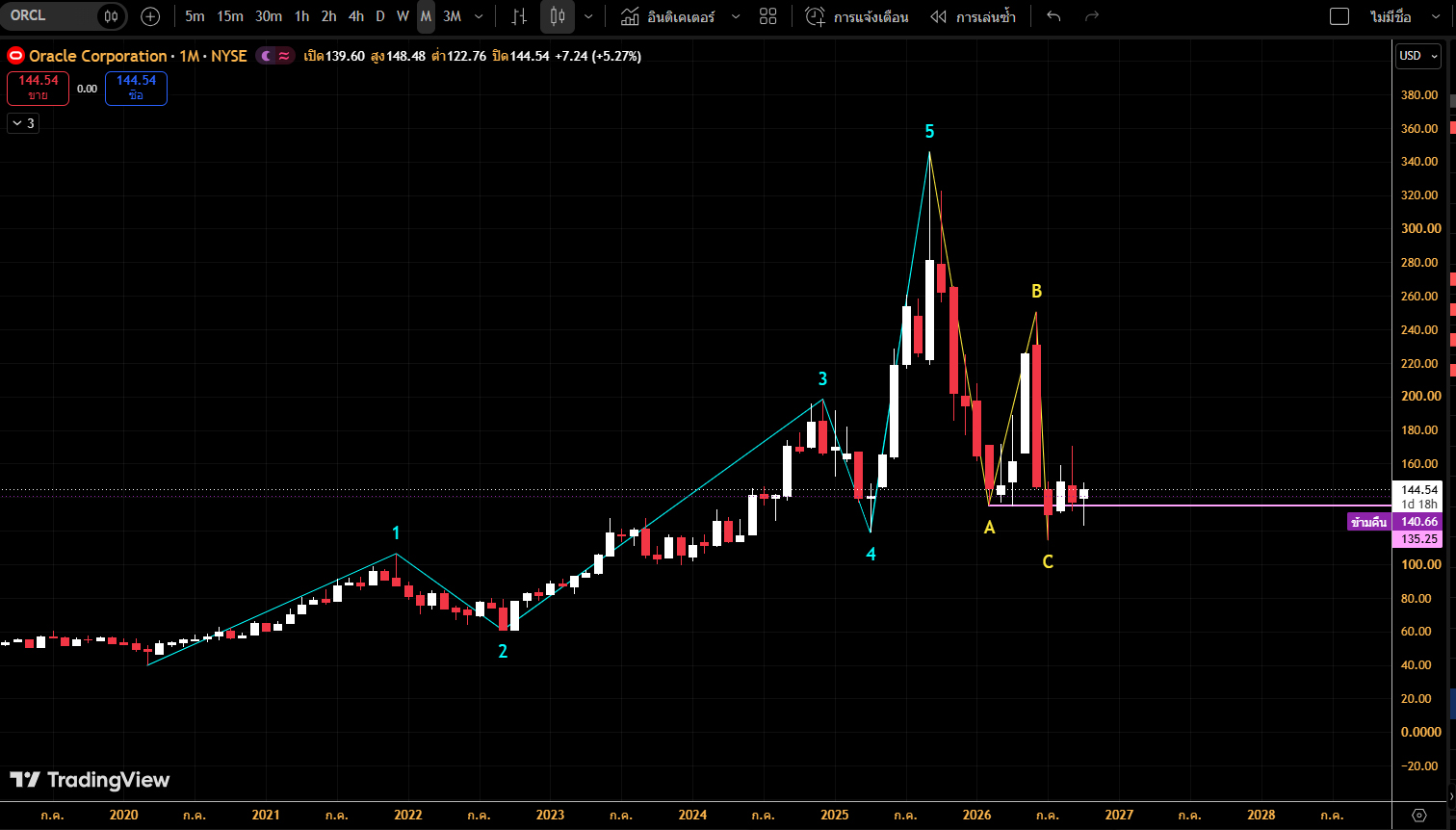Open the compare symbol icon beside ORCL

[x=112, y=15]
